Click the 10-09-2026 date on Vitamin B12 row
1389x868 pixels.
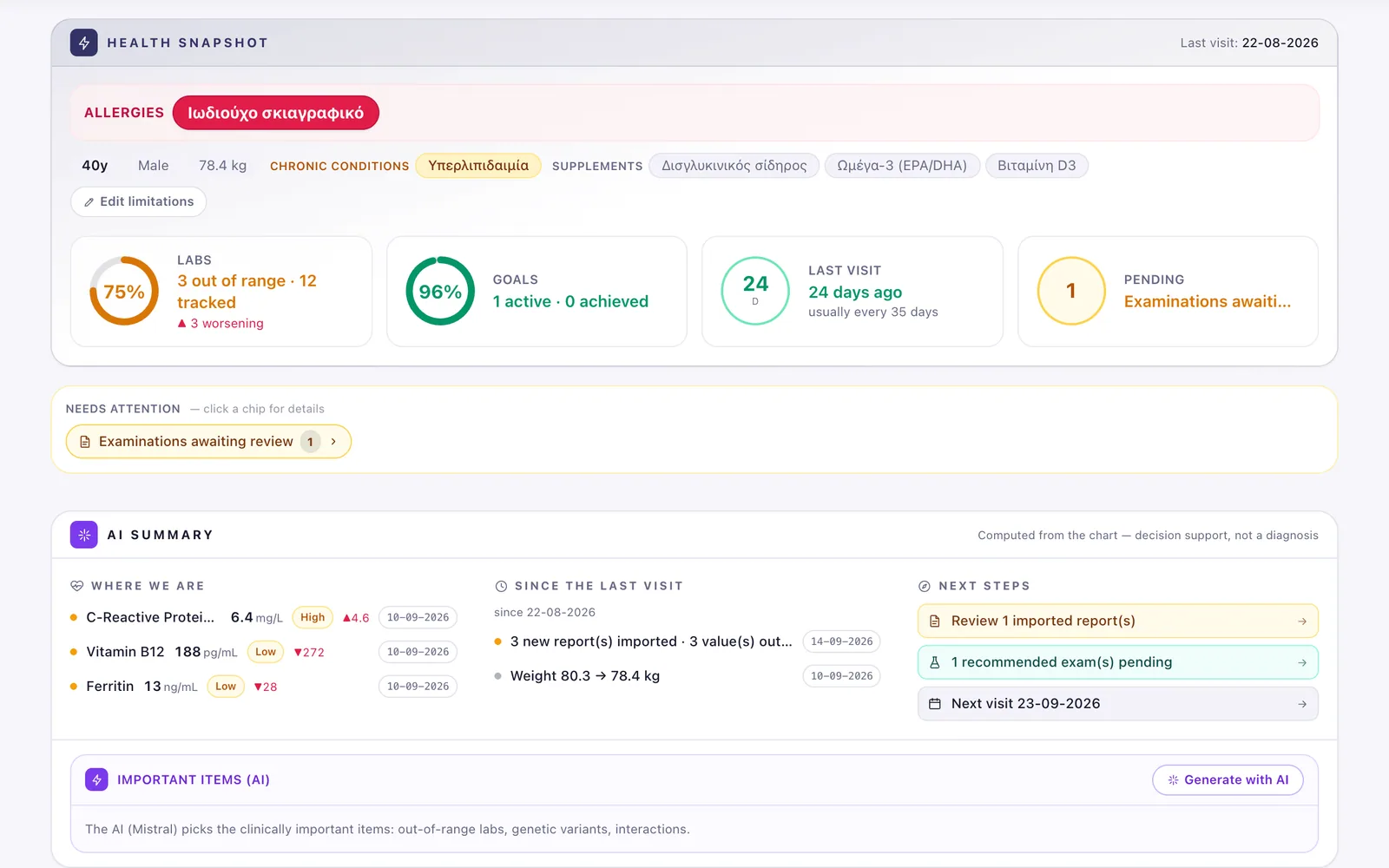pyautogui.click(x=418, y=652)
